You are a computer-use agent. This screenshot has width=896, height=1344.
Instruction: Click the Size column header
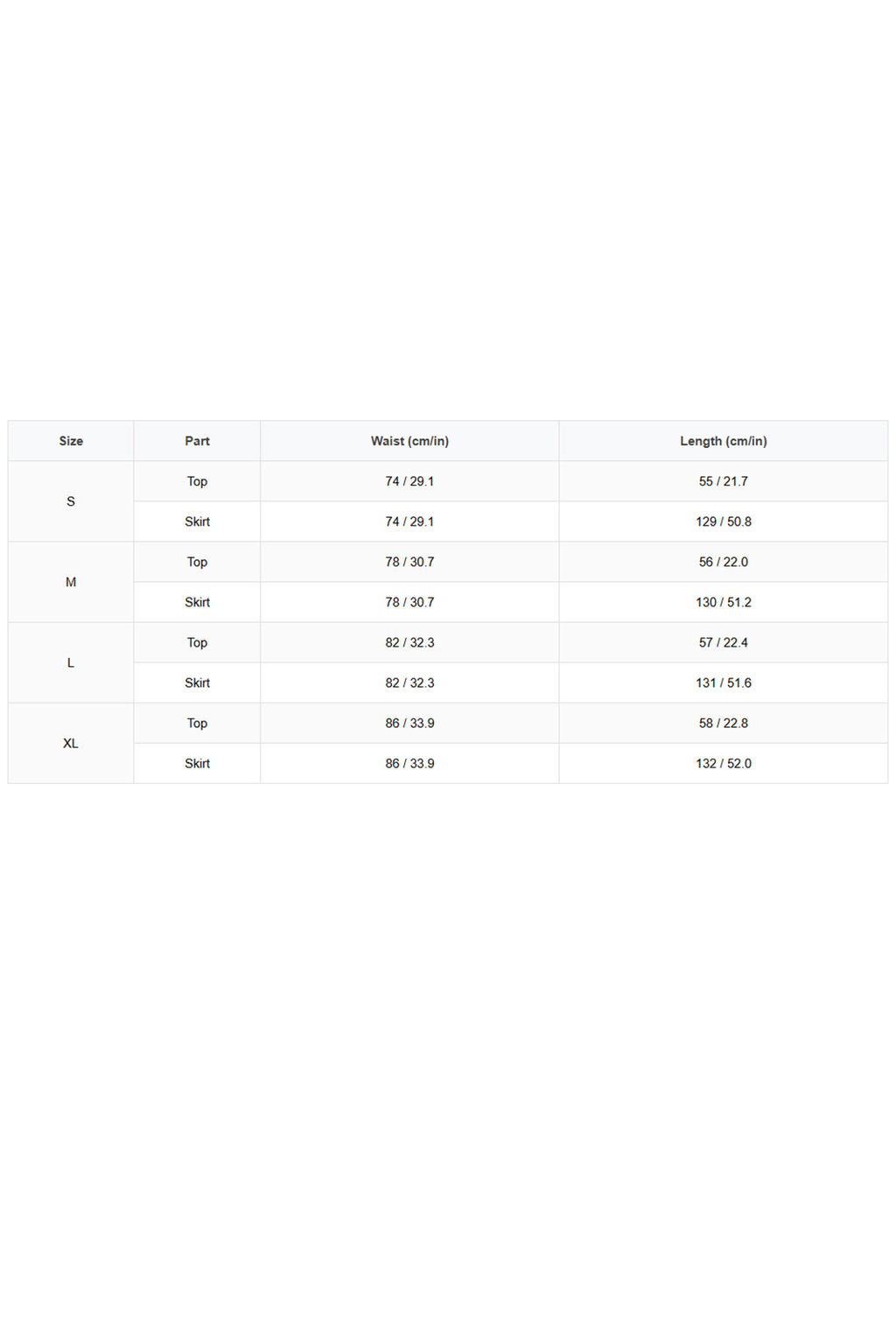pyautogui.click(x=71, y=441)
